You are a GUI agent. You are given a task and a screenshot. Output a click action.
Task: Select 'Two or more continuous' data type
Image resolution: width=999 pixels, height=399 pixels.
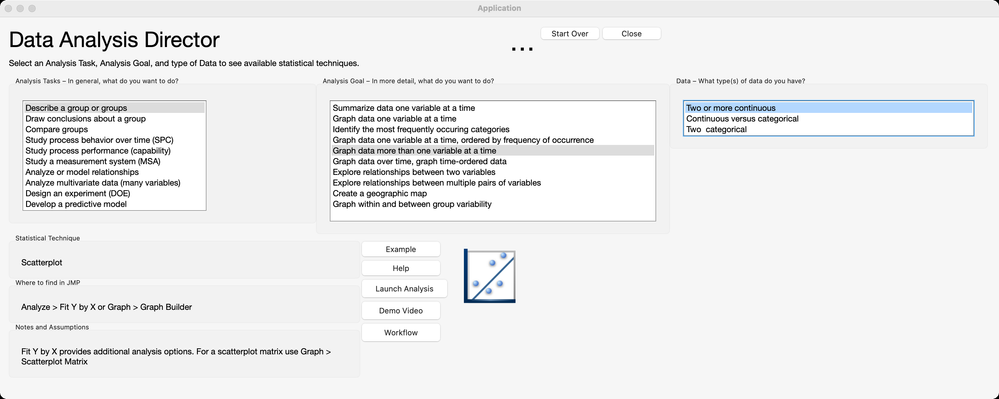828,108
